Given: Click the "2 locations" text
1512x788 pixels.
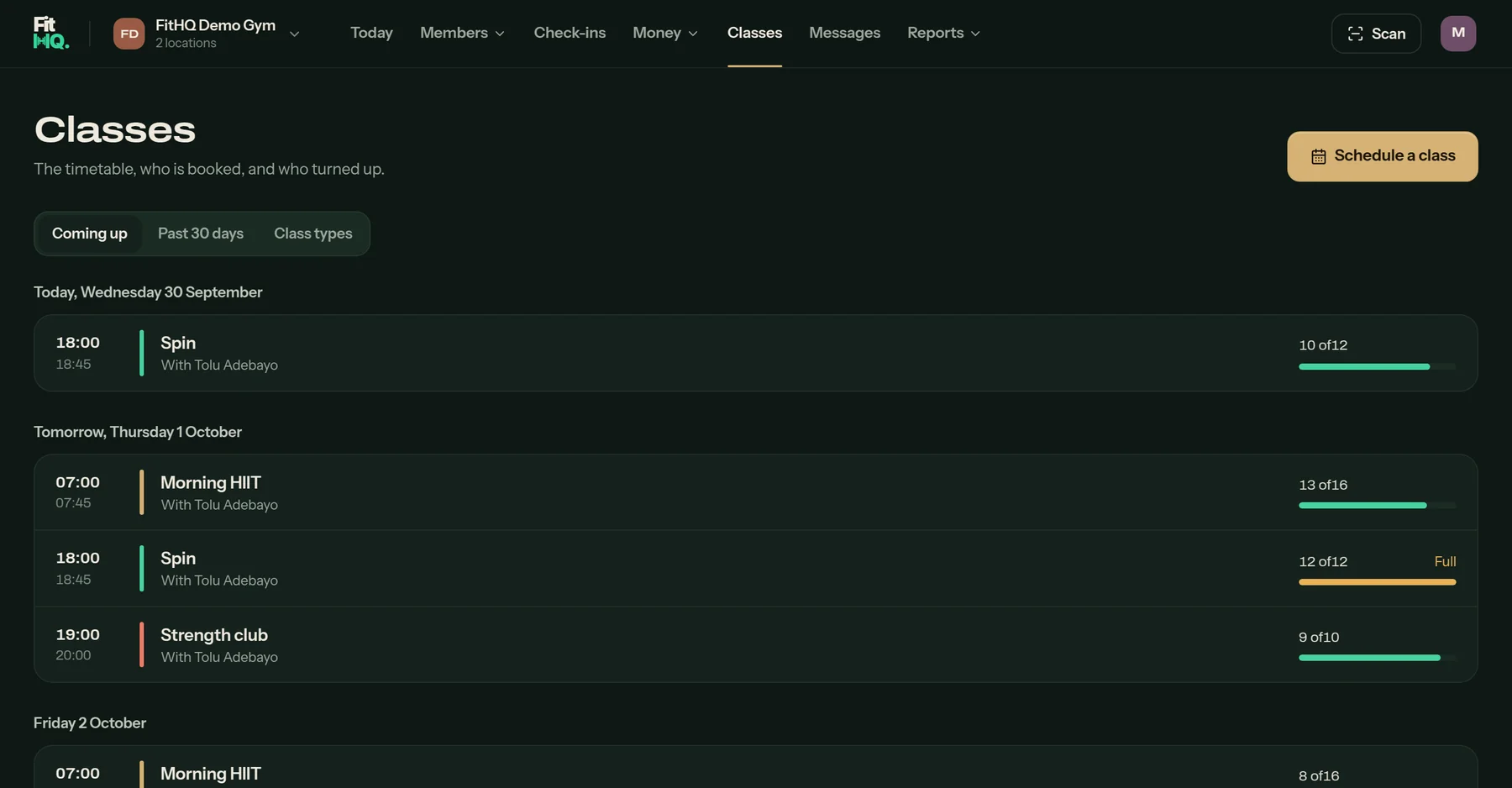Looking at the screenshot, I should click(186, 43).
